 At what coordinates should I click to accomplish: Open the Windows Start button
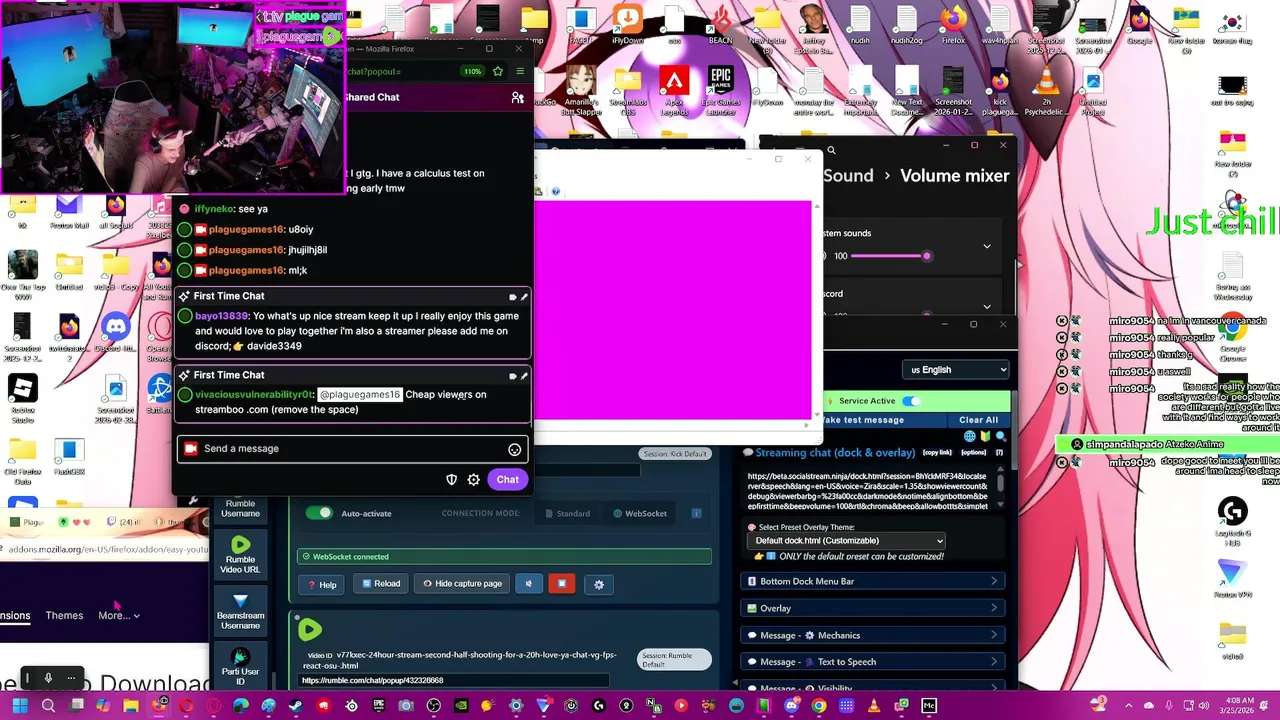(20, 706)
